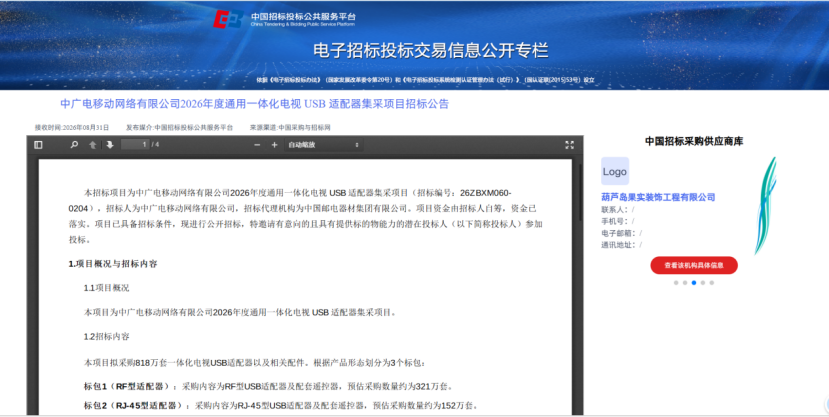Screen dimensions: 829x417
Task: Click 标包1（RF型适配器） line
Action: 268,386
